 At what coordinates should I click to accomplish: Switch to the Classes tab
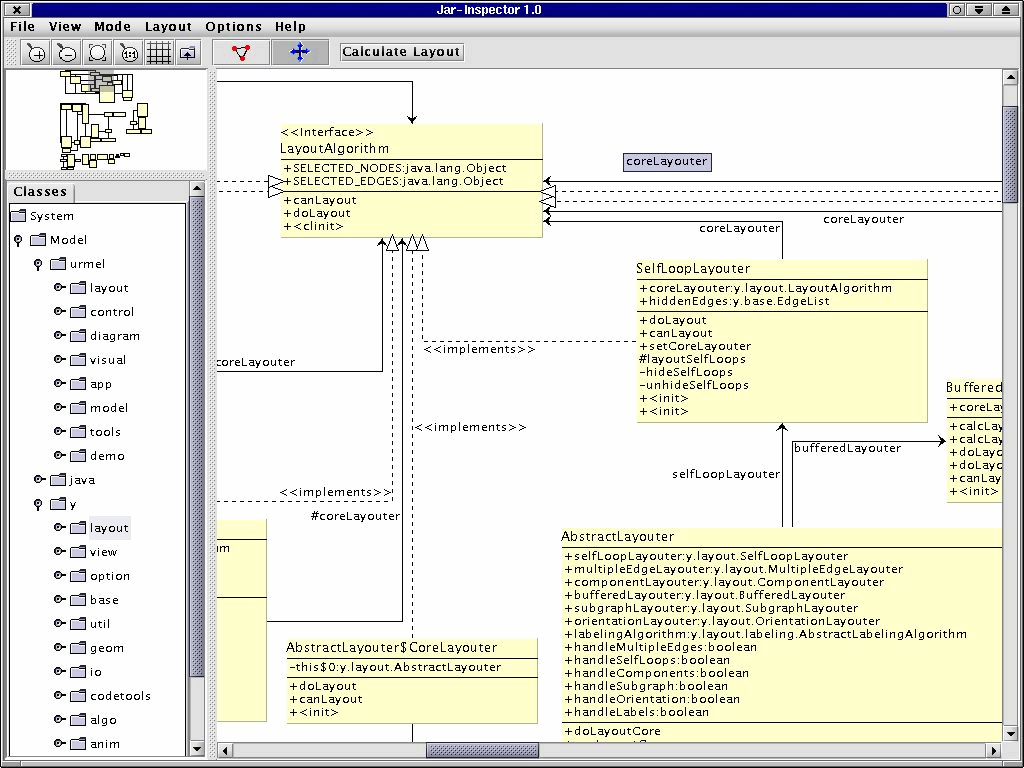pos(41,192)
